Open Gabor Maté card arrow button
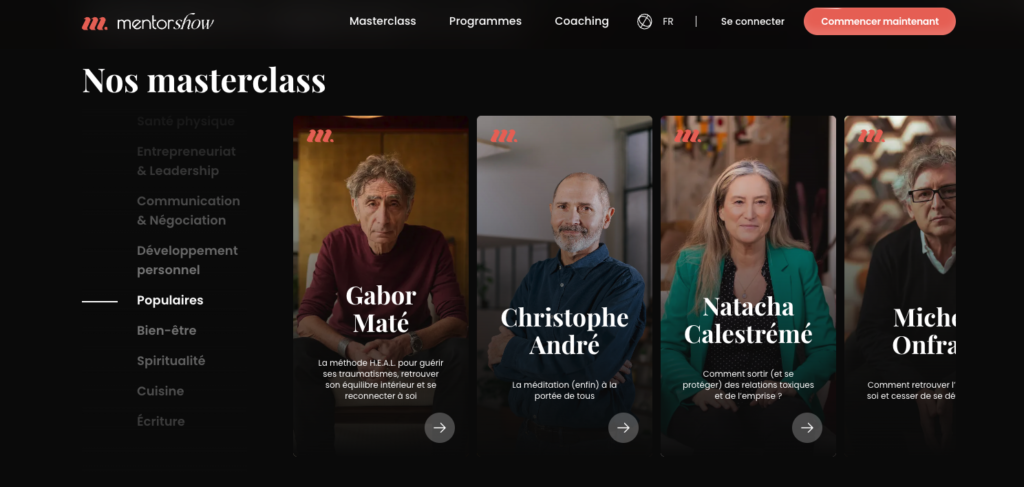Viewport: 1024px width, 487px height. click(440, 428)
